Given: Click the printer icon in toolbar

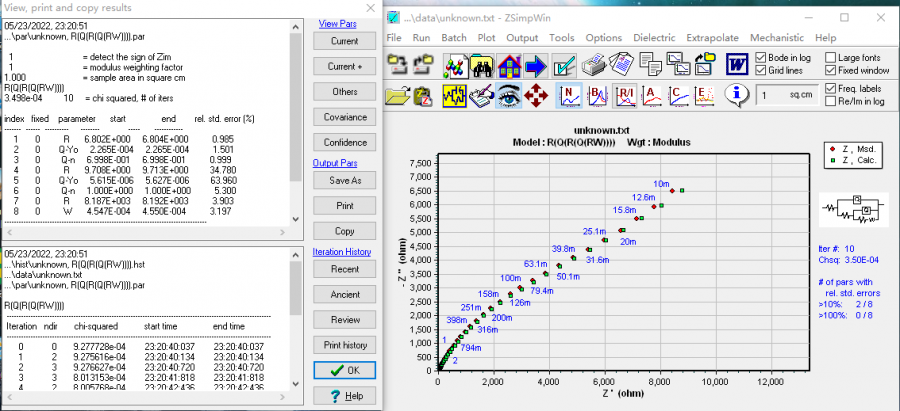Looking at the screenshot, I should coord(593,65).
